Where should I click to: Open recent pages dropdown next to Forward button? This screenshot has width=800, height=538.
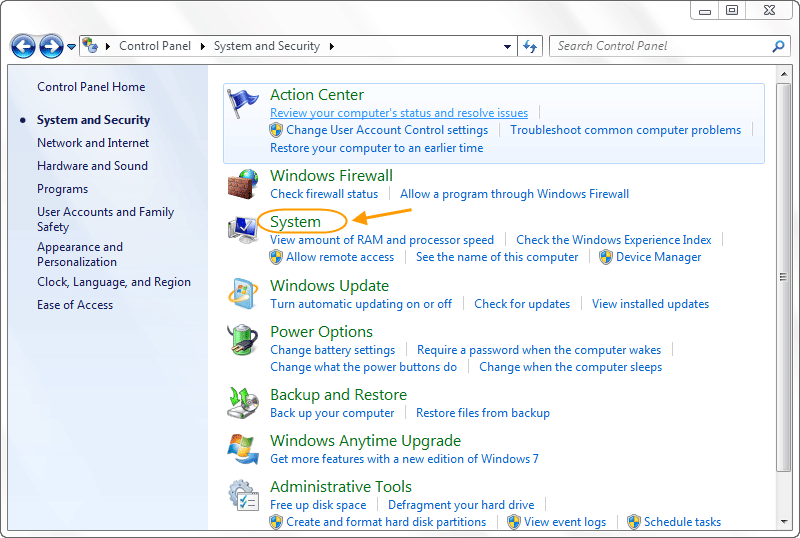coord(71,47)
